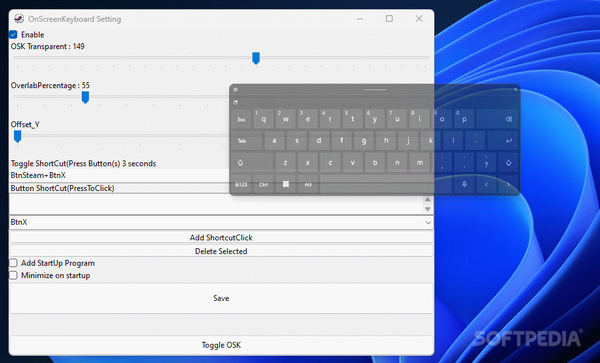Tap the z key on keyboard

[x=285, y=163]
